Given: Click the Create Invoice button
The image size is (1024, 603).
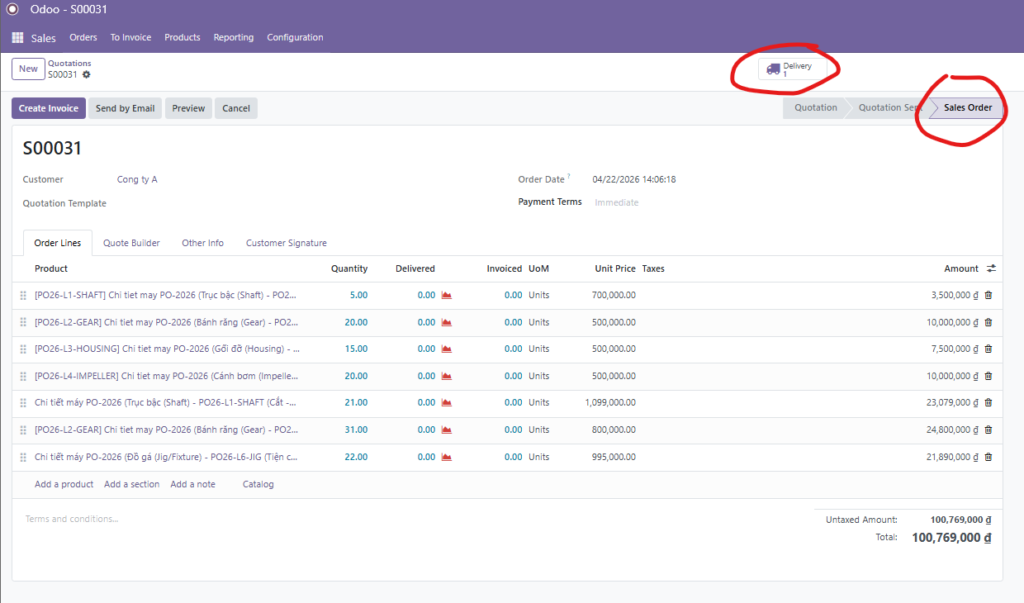Looking at the screenshot, I should 48,108.
